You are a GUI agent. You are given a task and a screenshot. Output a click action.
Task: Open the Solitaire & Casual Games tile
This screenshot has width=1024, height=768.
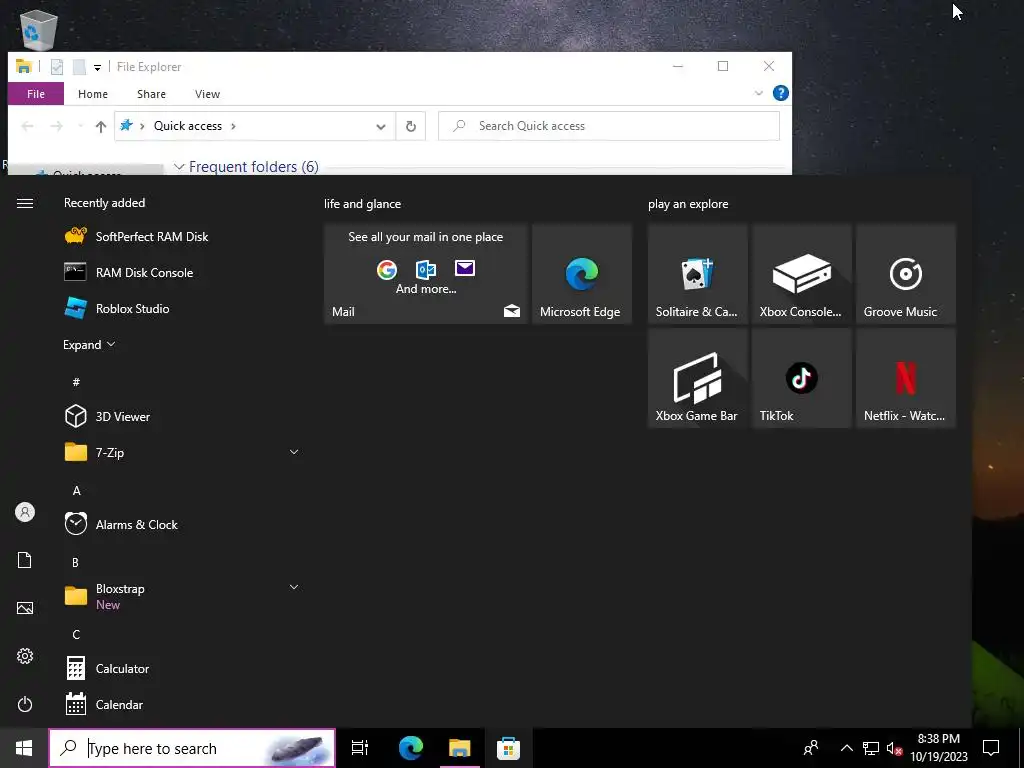tap(697, 274)
